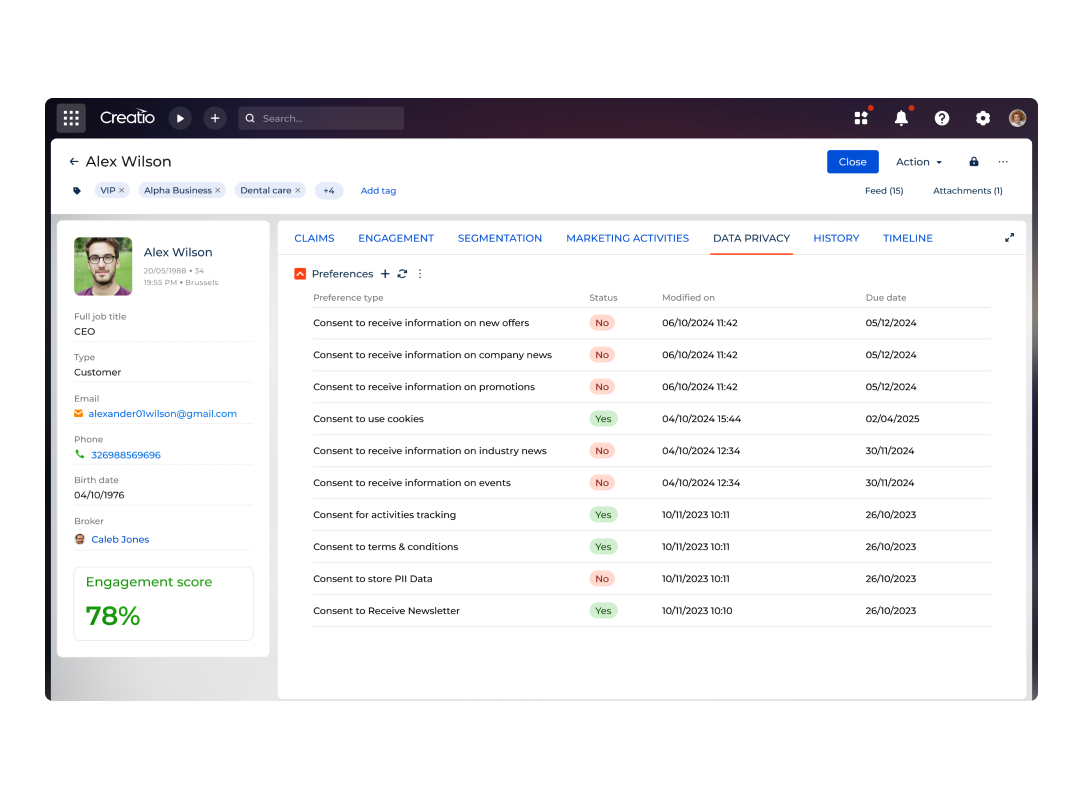Add a new preference with plus icon

(x=385, y=274)
